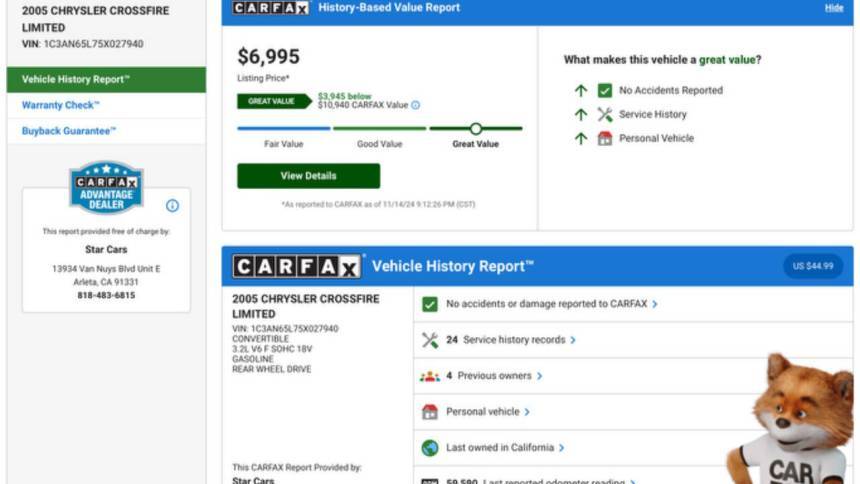Click the wrench icon beside 24 Service history records
860x484 pixels.
(x=429, y=340)
